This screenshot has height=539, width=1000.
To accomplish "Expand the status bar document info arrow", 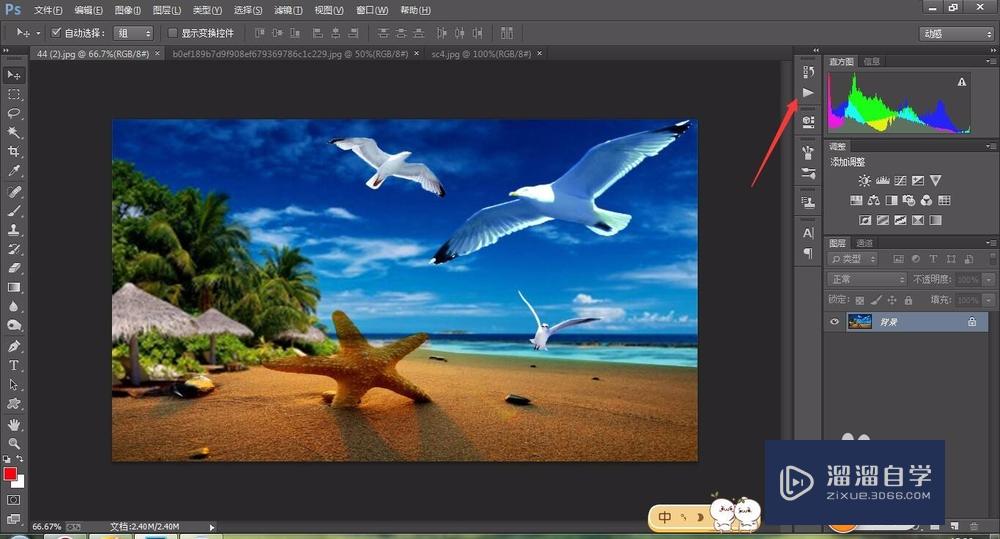I will pos(212,527).
